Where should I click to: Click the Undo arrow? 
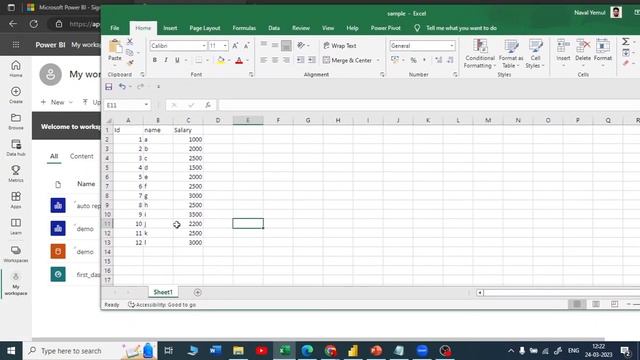coord(122,87)
